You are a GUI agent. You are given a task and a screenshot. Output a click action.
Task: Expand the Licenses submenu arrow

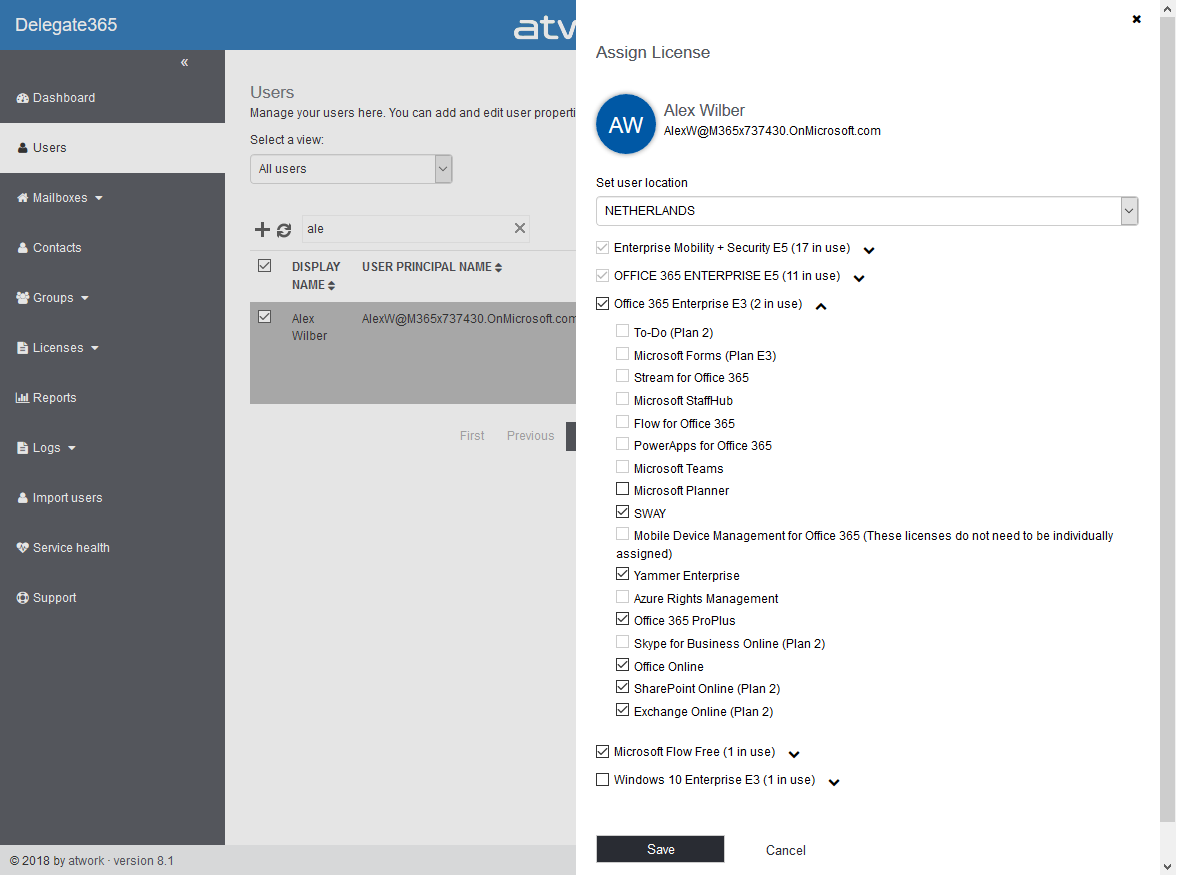pyautogui.click(x=95, y=348)
